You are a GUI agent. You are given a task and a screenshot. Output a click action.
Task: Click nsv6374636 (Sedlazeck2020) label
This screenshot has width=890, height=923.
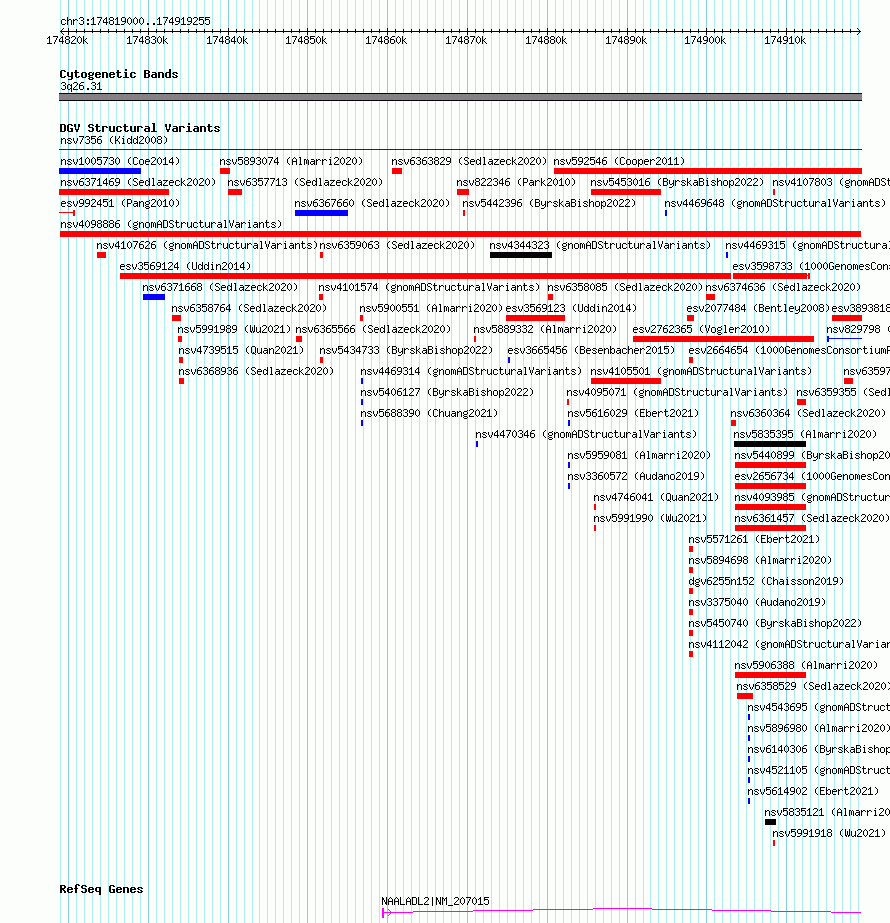783,287
